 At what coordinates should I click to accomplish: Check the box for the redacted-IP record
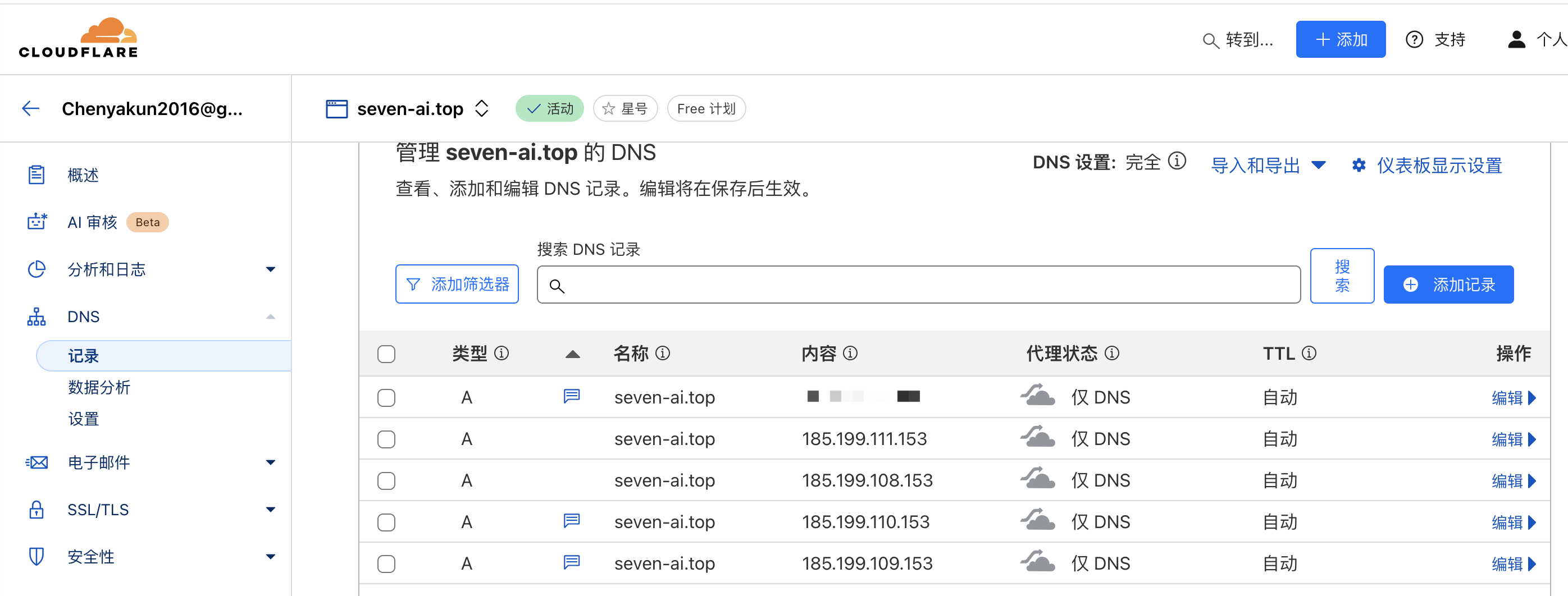386,398
